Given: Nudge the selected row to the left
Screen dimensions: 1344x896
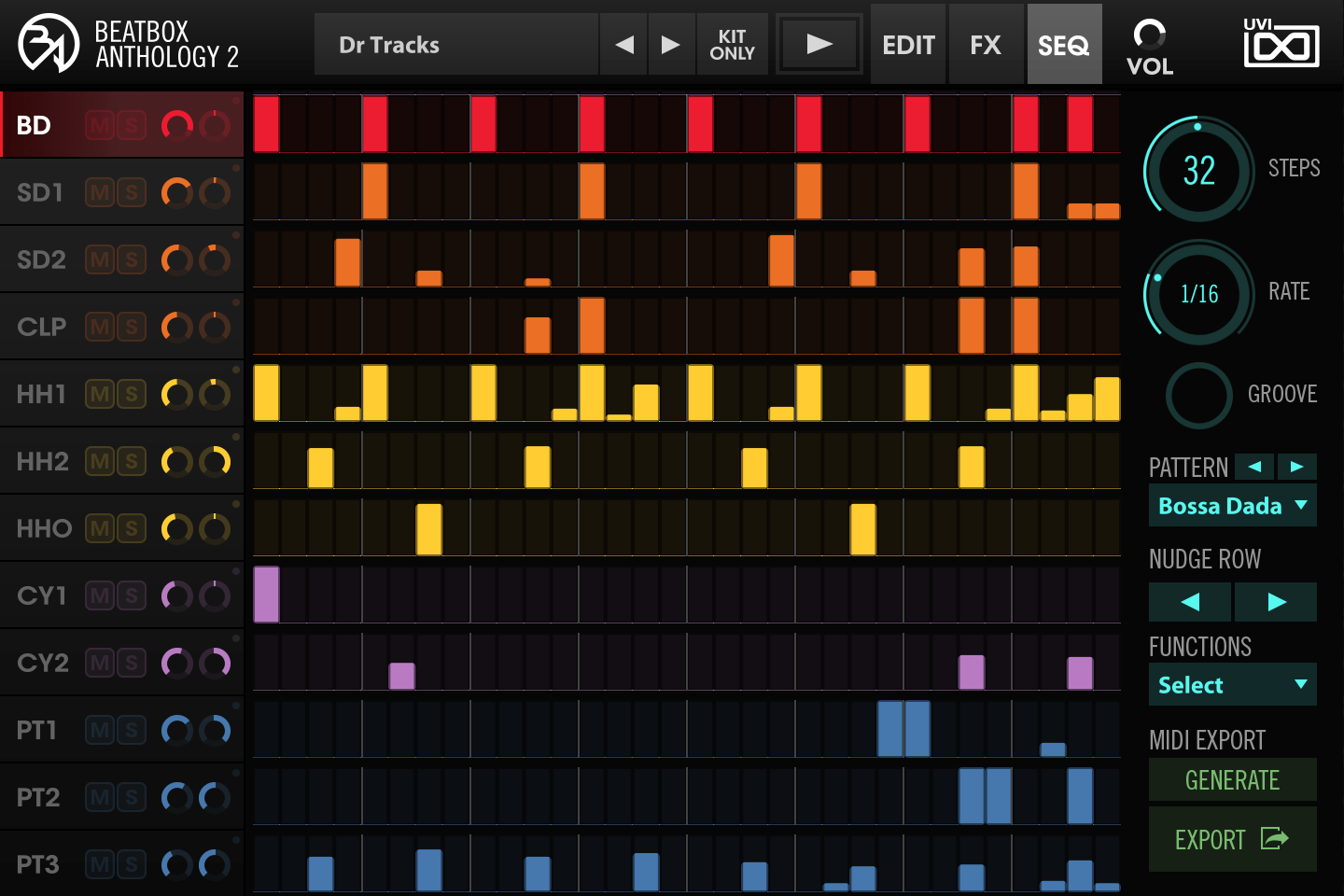Looking at the screenshot, I should [x=1190, y=601].
